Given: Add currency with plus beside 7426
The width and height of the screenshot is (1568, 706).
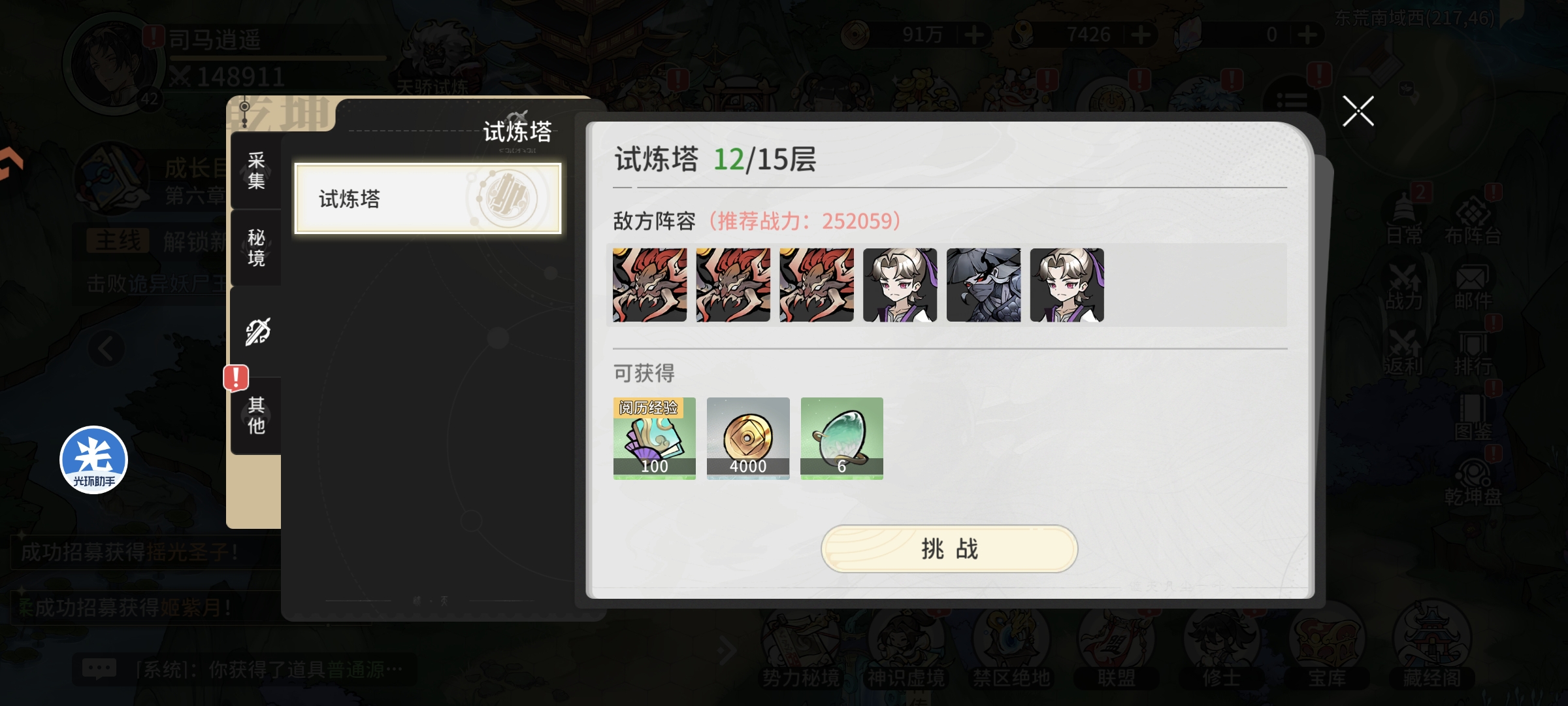Looking at the screenshot, I should tap(1141, 35).
